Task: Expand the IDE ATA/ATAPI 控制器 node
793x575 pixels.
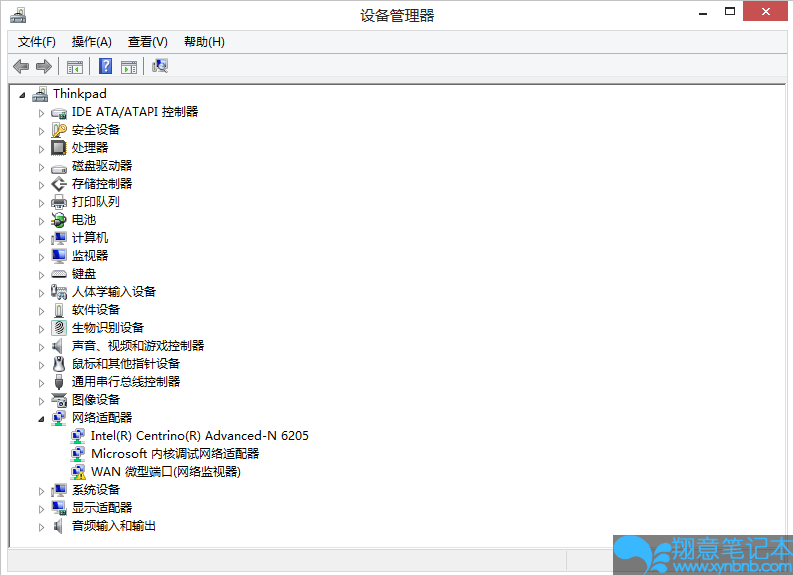Action: pyautogui.click(x=41, y=113)
